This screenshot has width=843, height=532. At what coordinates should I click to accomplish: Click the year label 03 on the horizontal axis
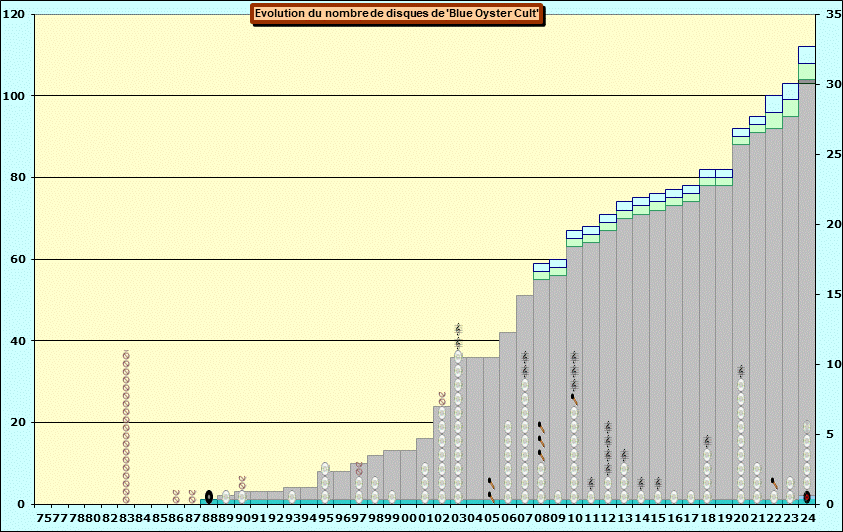[459, 518]
